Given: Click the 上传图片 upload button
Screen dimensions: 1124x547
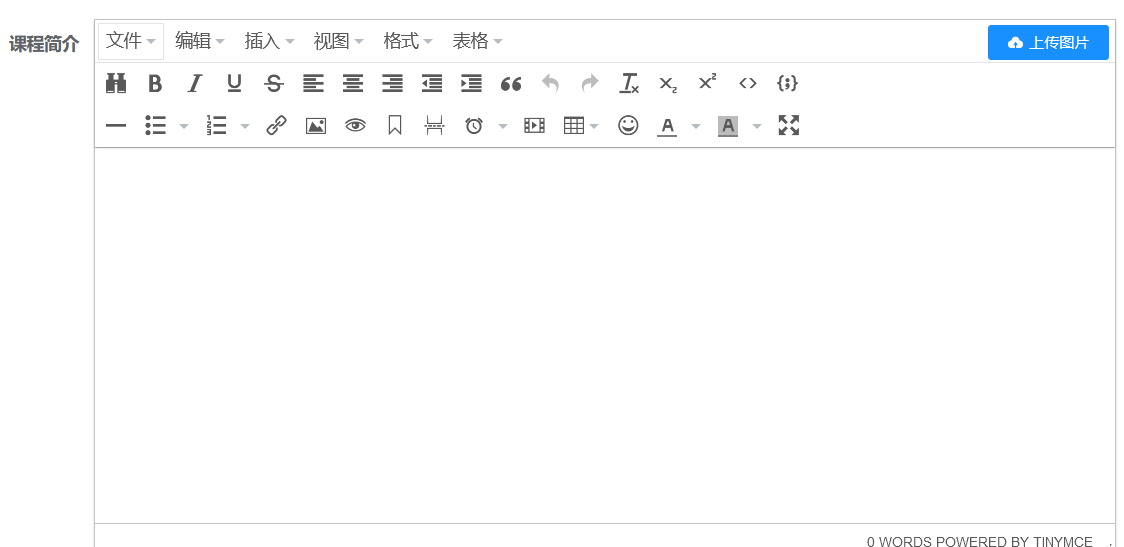Looking at the screenshot, I should coord(1048,42).
